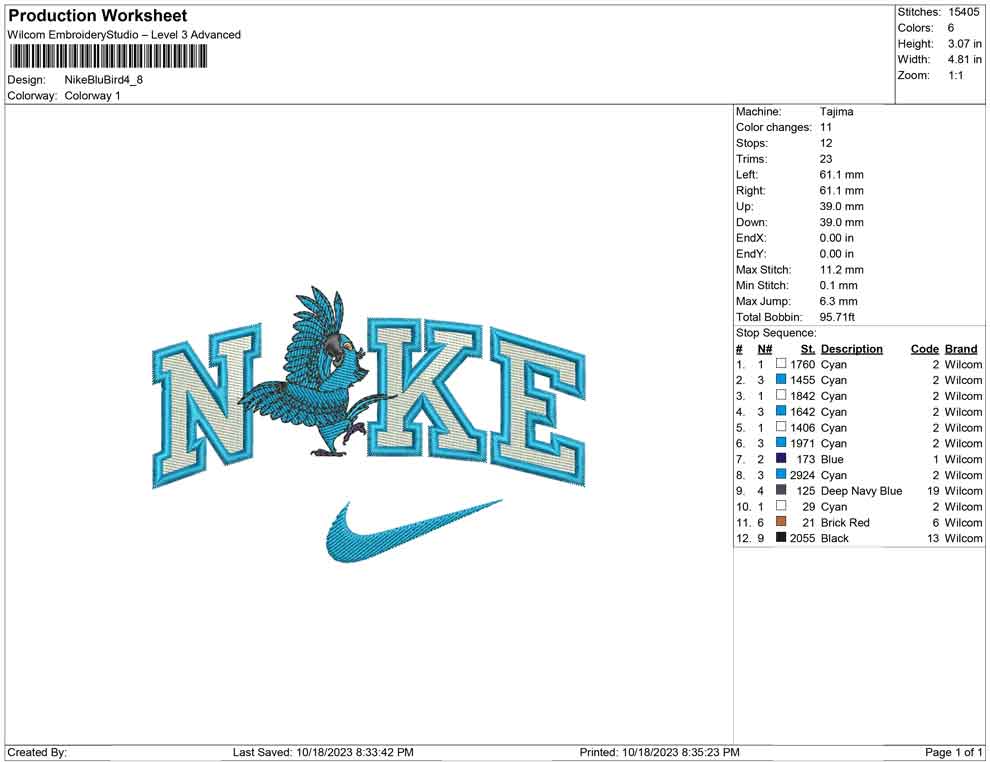The width and height of the screenshot is (990, 762).
Task: Click the dark blue swatch for 173 Blue
Action: coord(781,458)
